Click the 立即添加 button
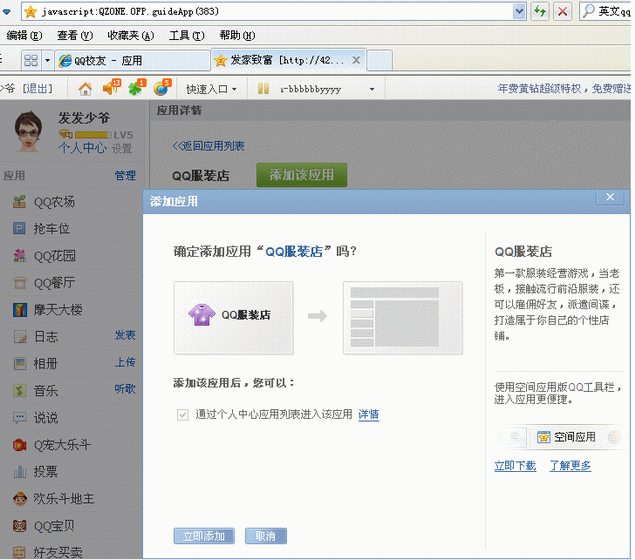Viewport: 635px width, 560px height. (204, 536)
